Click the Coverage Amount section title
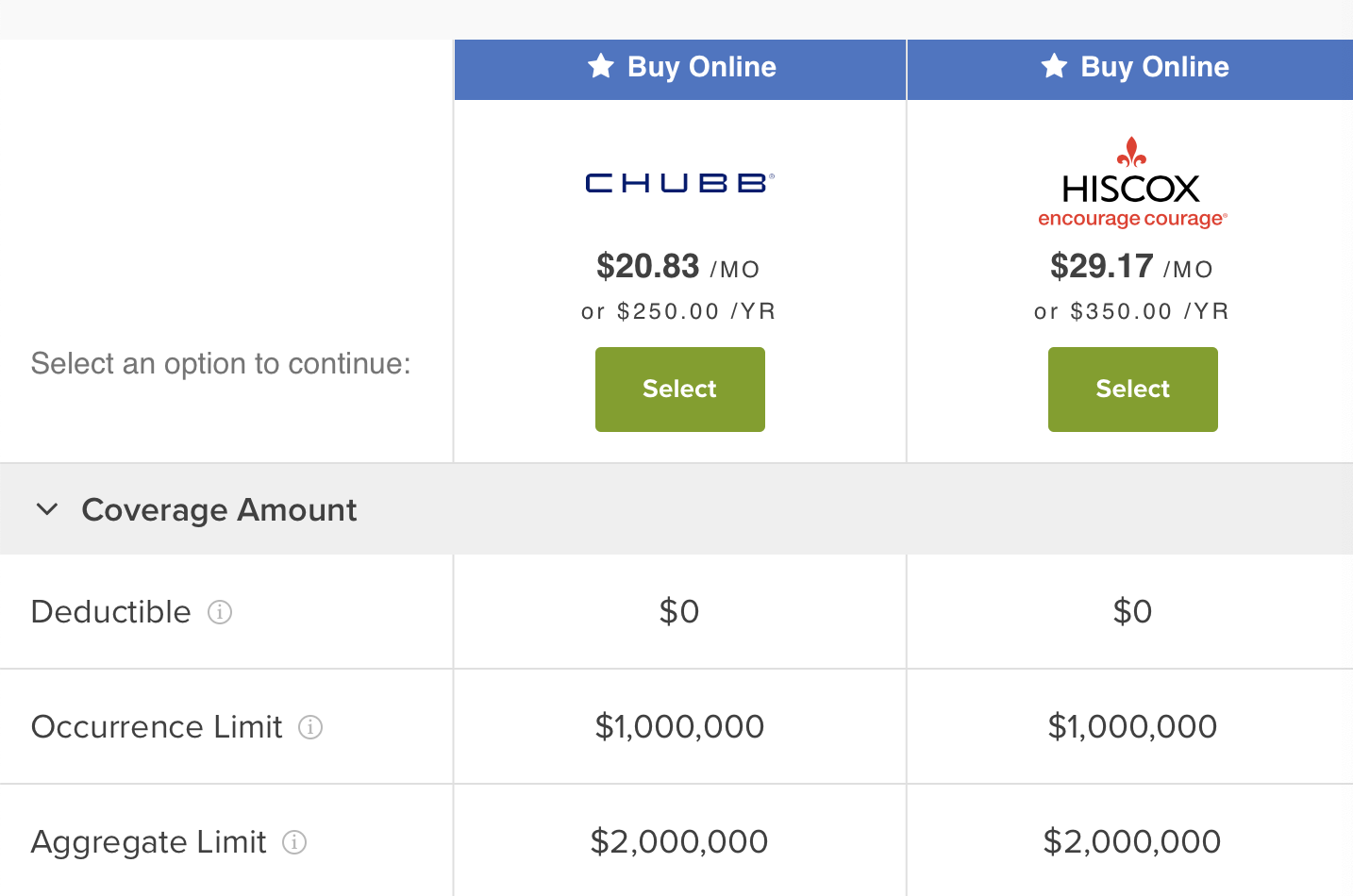 click(x=219, y=510)
